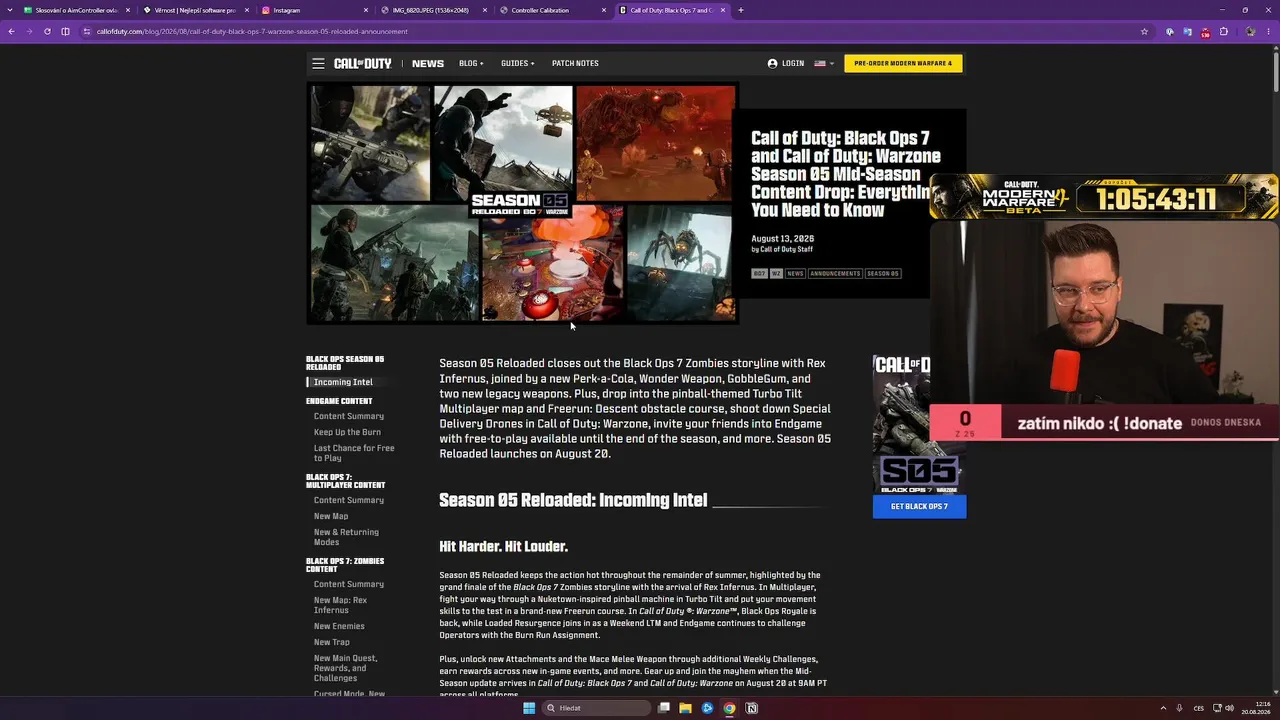This screenshot has height=720, width=1280.
Task: Open New Enemies sidebar link
Action: (339, 626)
